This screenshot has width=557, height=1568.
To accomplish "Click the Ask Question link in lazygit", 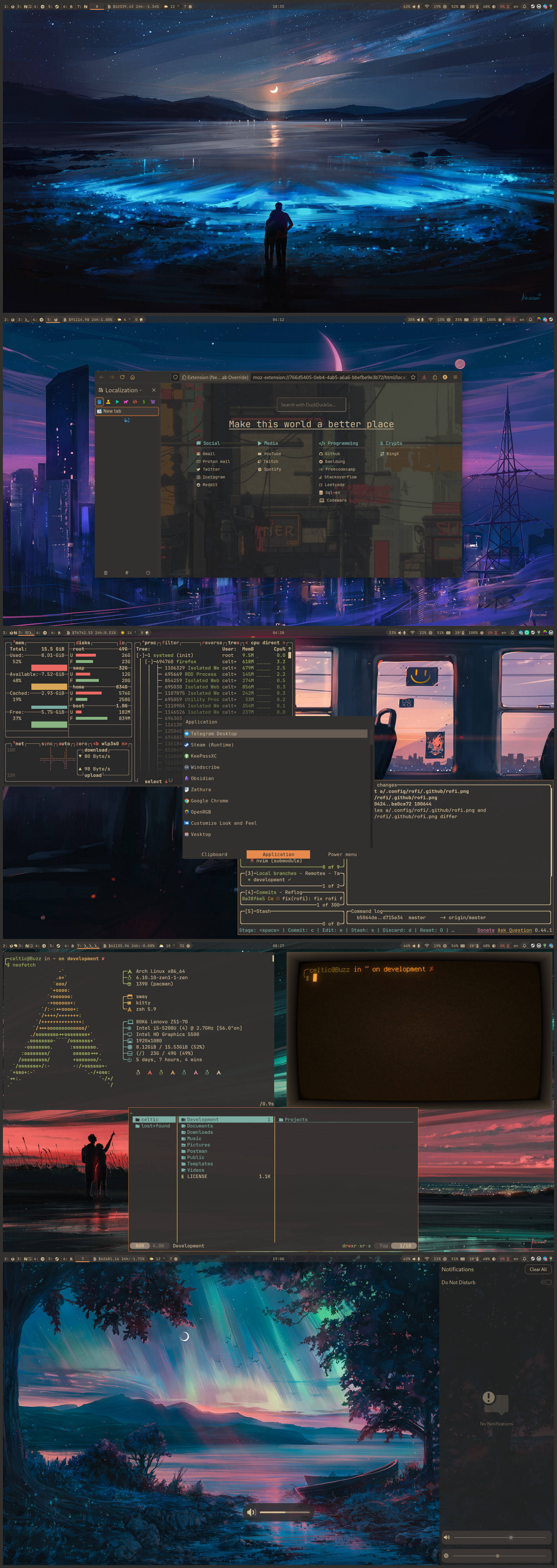I will [x=515, y=930].
